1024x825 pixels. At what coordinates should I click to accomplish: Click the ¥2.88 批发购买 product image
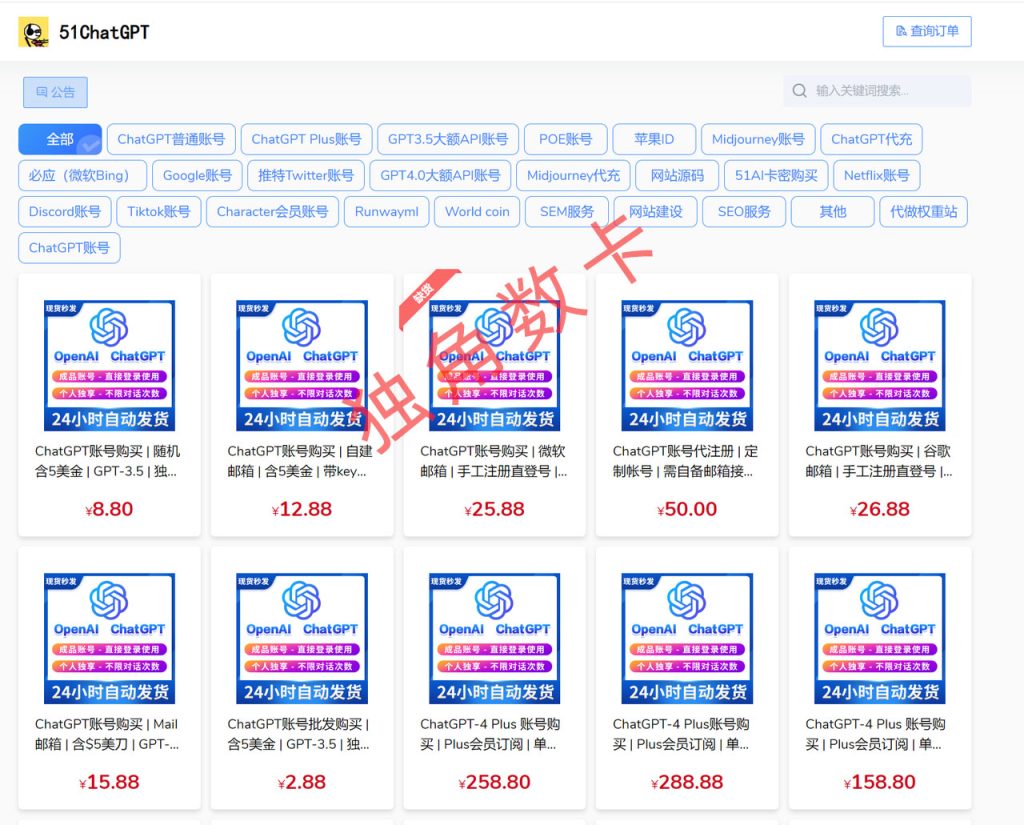[x=302, y=638]
